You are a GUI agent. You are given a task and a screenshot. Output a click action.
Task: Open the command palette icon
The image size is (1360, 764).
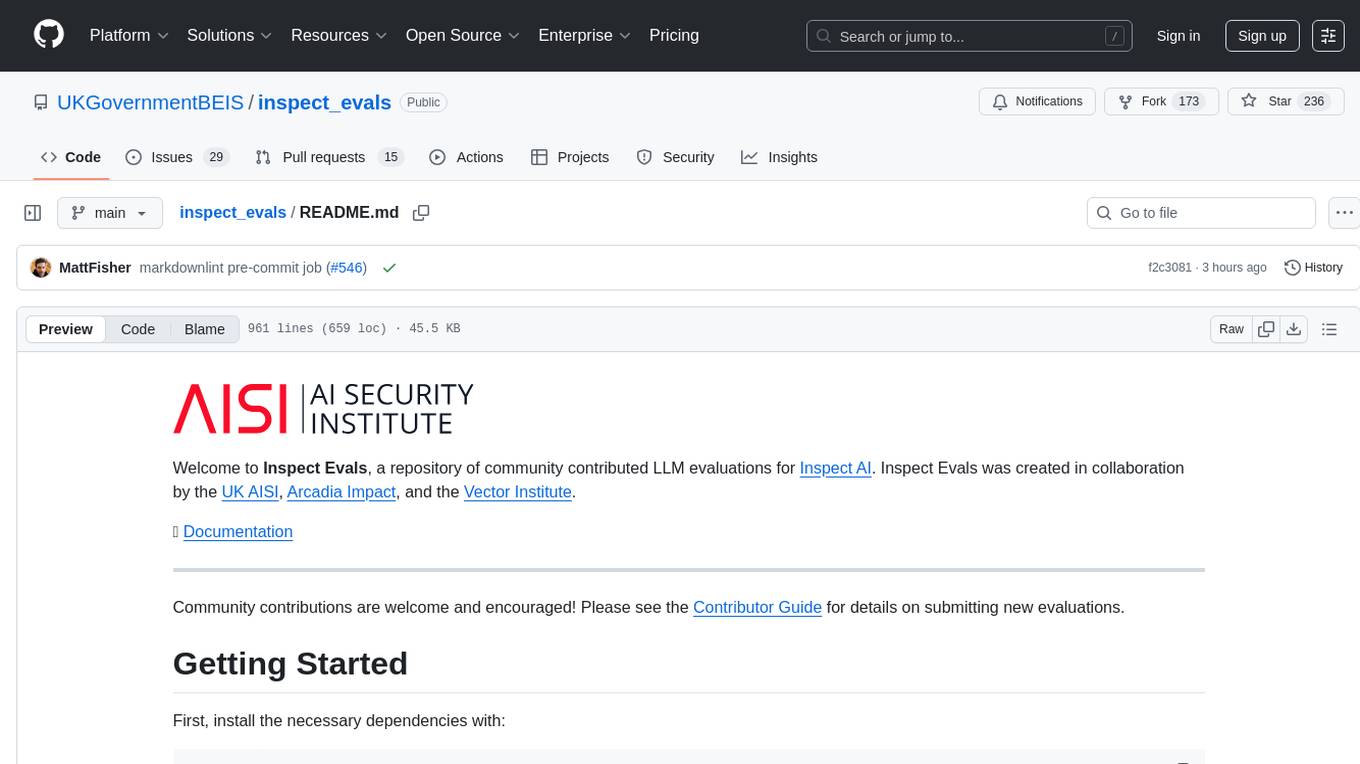pyautogui.click(x=1328, y=36)
